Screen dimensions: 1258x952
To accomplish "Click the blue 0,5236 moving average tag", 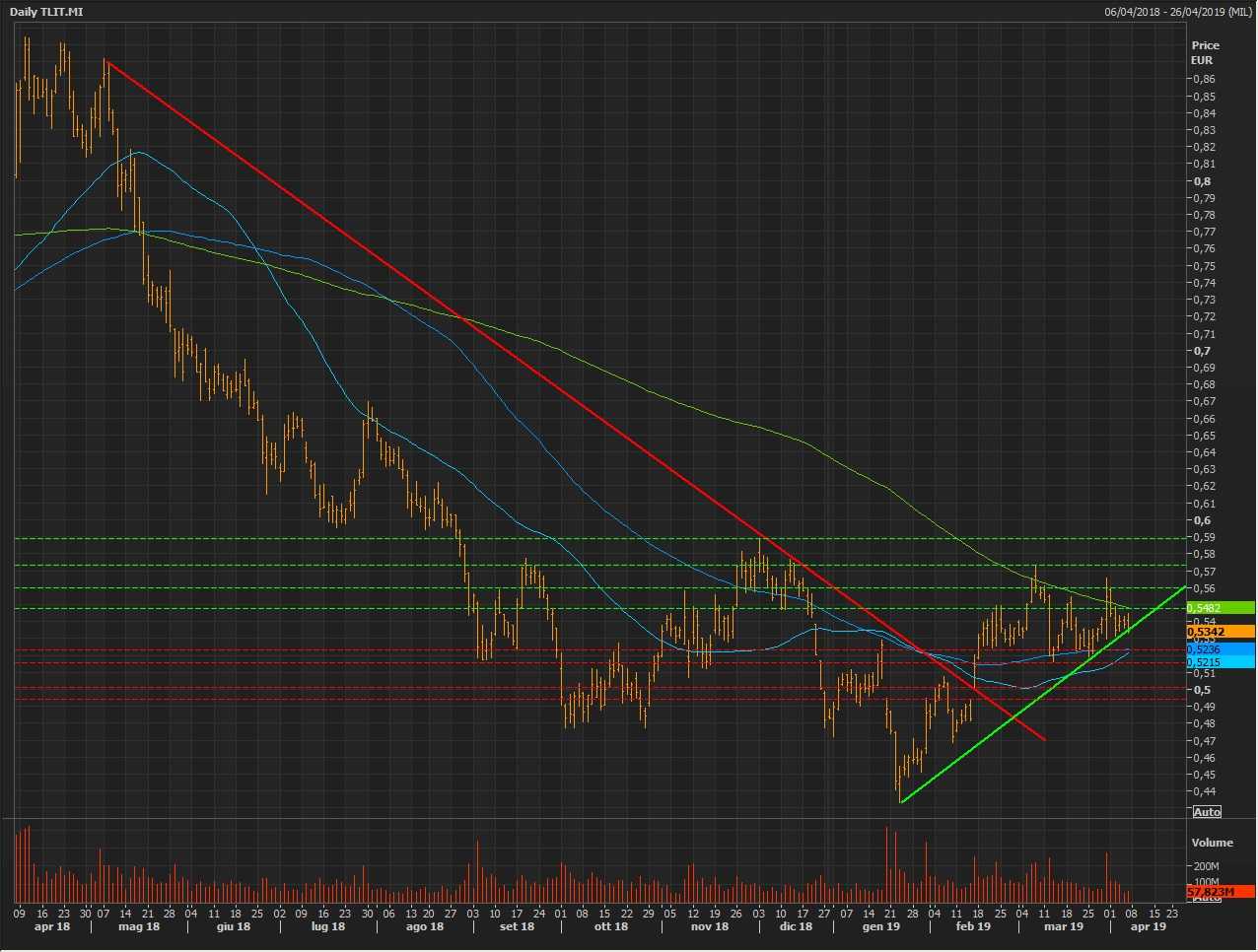I will (x=1221, y=649).
